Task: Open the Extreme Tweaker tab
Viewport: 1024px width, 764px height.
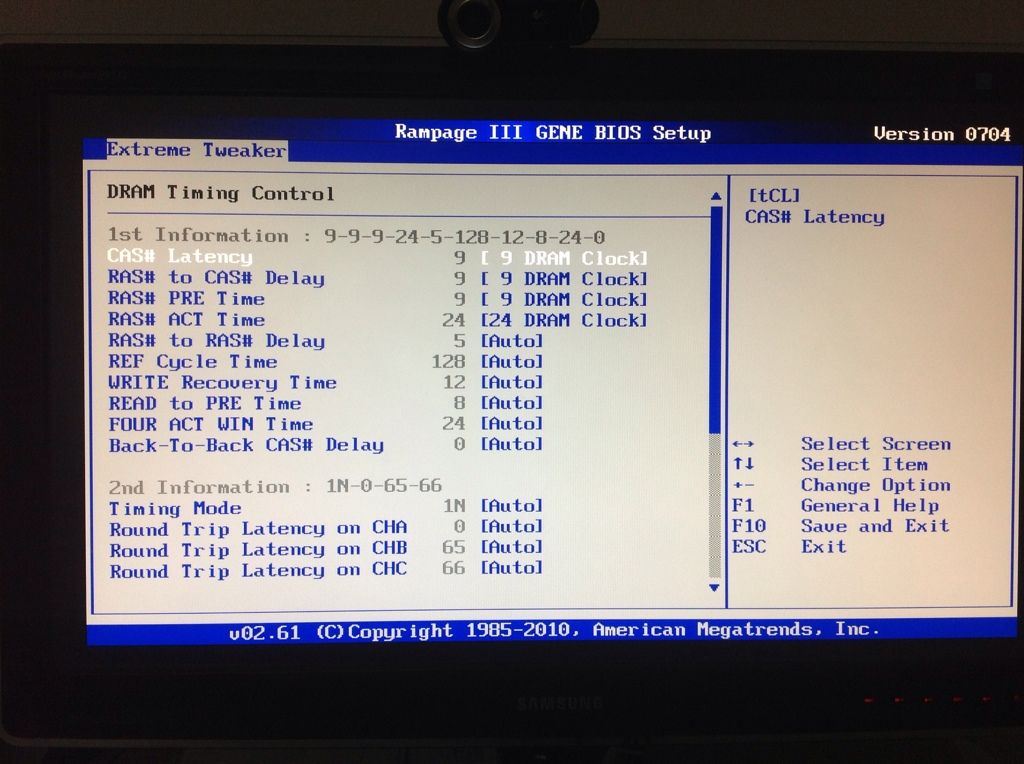Action: click(196, 150)
